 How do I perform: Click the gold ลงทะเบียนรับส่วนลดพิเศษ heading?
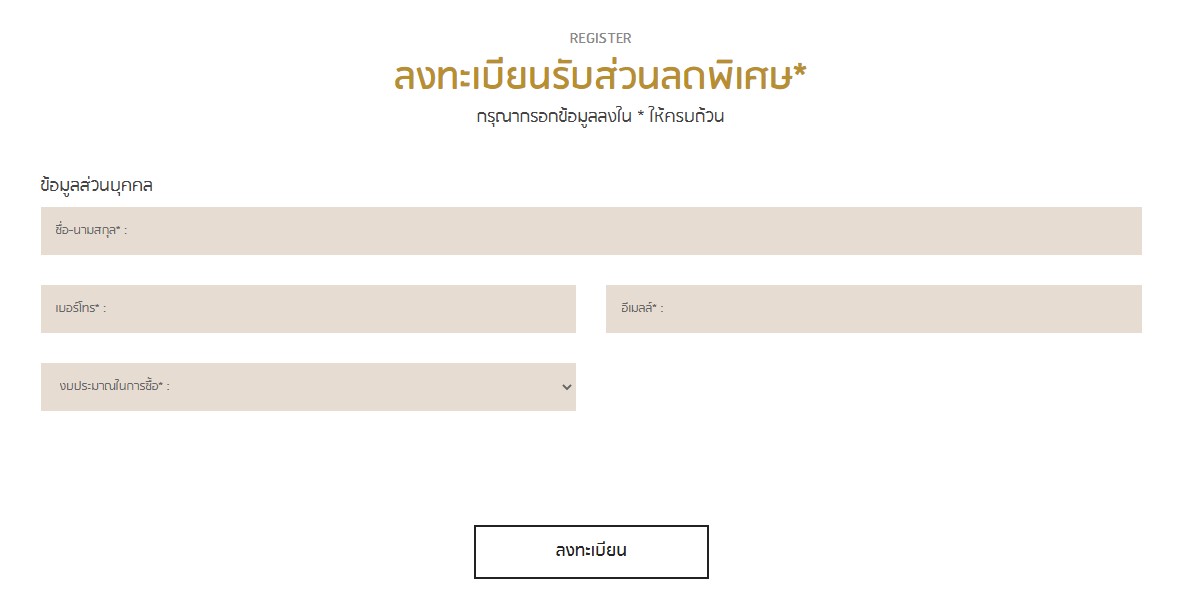tap(600, 75)
